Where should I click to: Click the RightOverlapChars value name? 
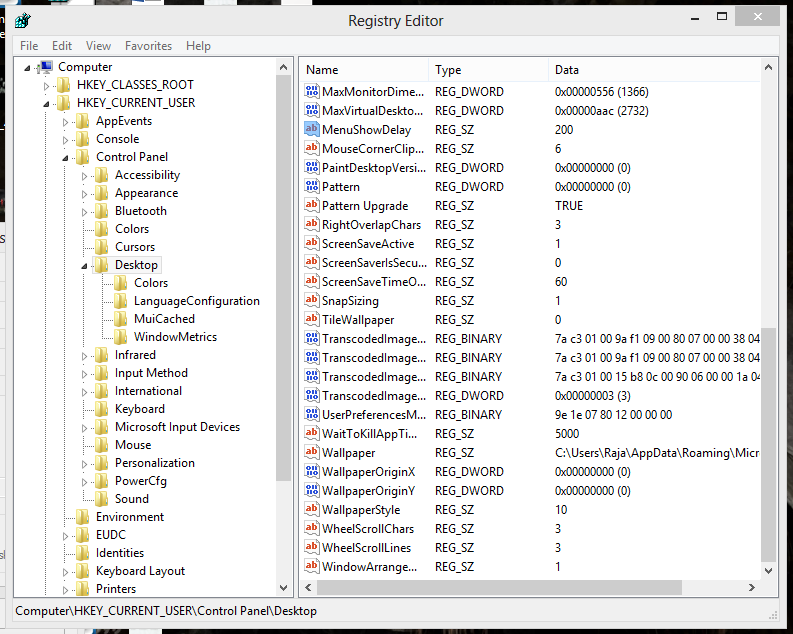pyautogui.click(x=371, y=224)
